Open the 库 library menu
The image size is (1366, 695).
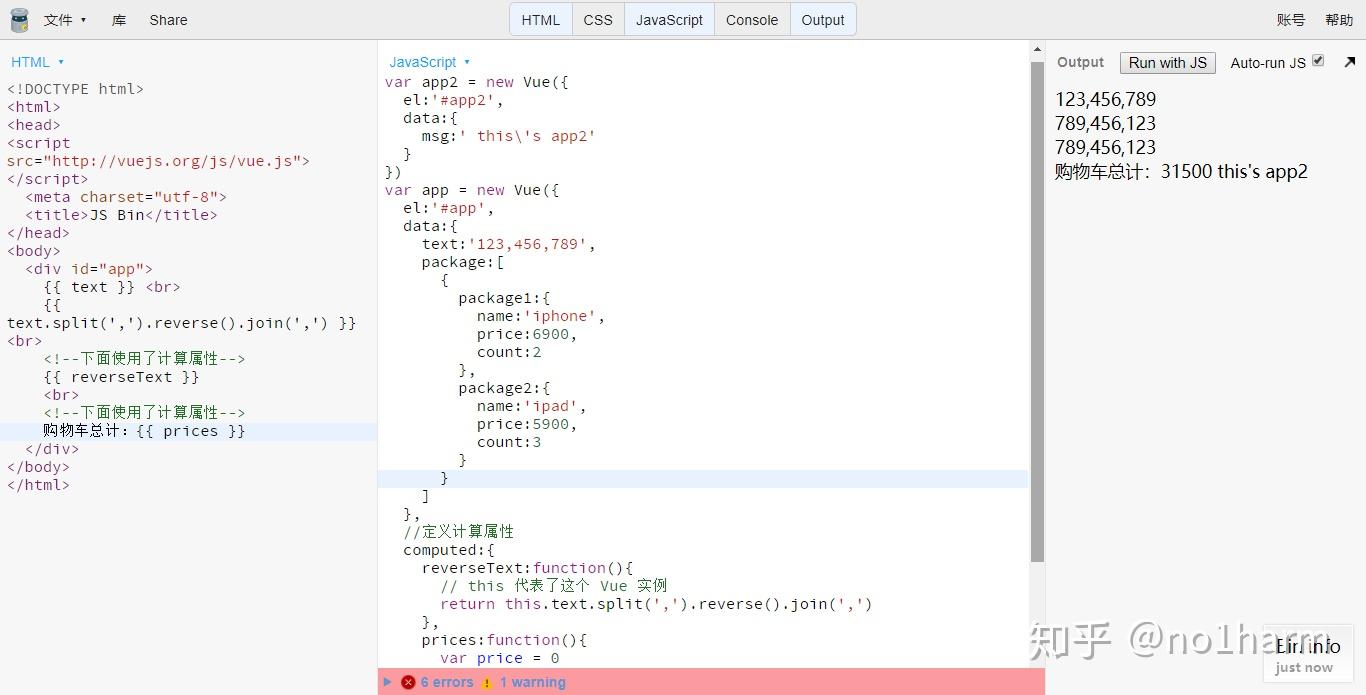point(117,19)
